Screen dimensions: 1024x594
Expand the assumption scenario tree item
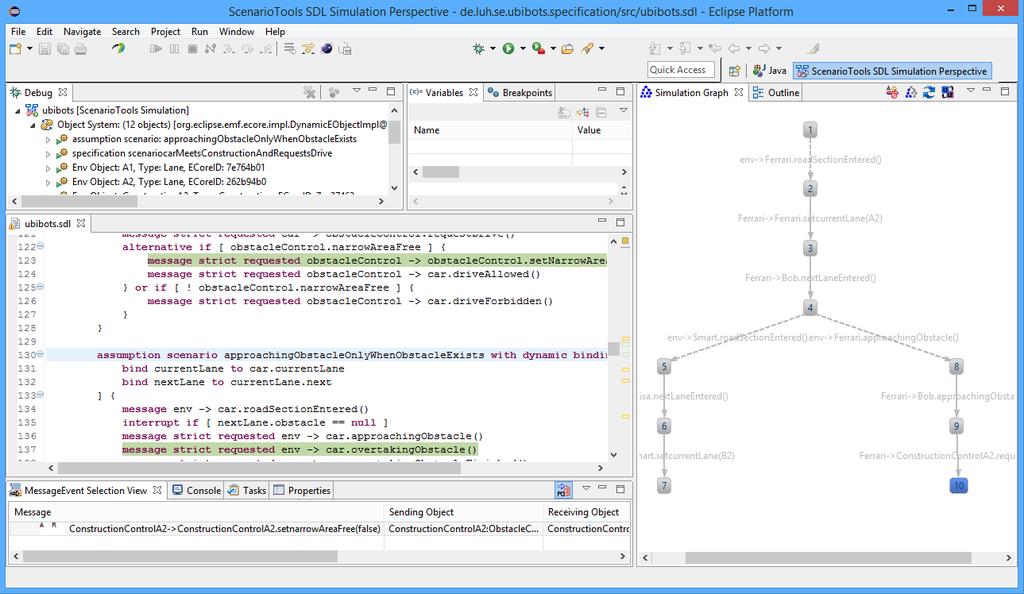pos(48,140)
